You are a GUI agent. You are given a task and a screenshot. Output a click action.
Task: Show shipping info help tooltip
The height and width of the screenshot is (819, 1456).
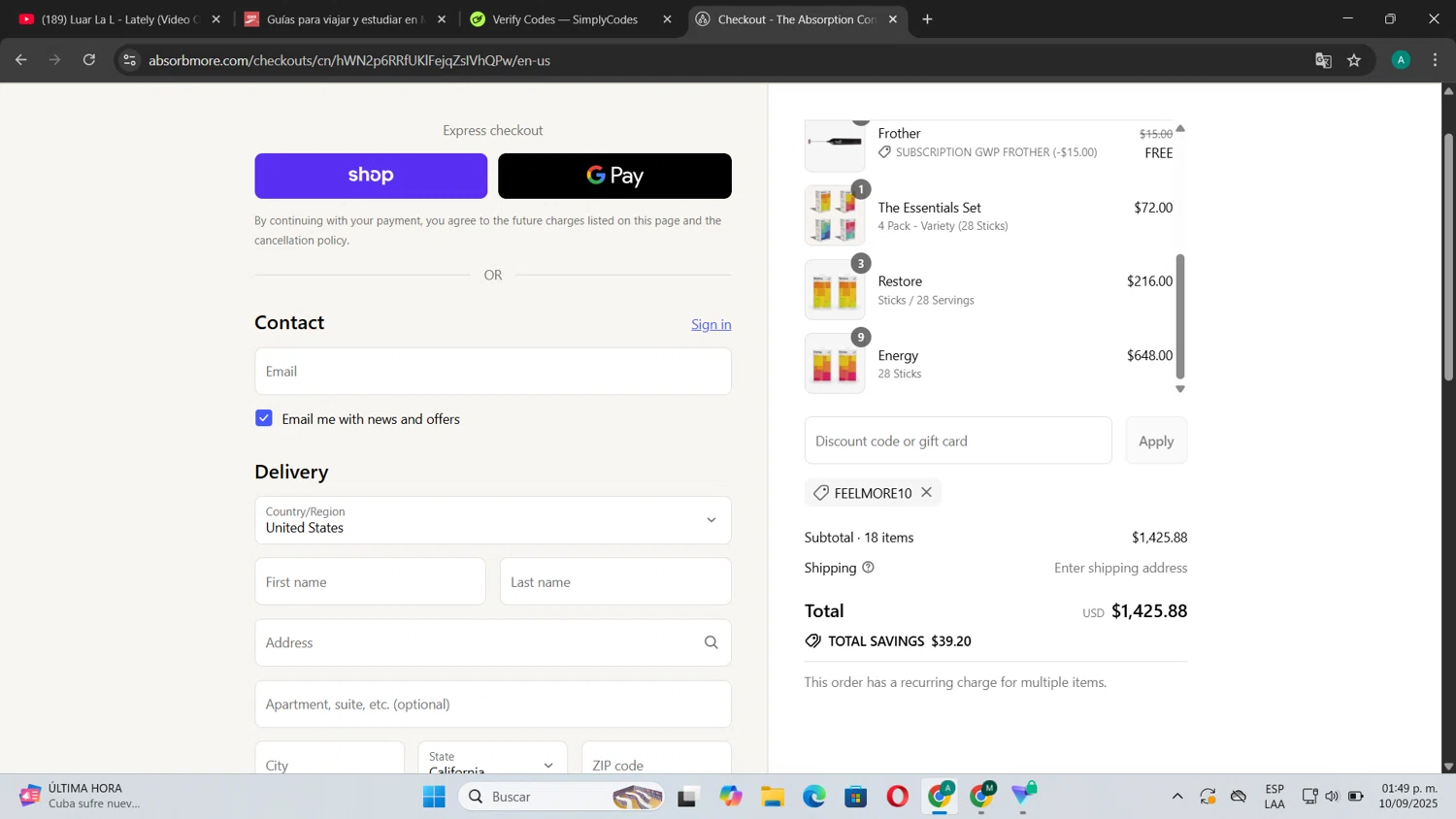(x=868, y=568)
